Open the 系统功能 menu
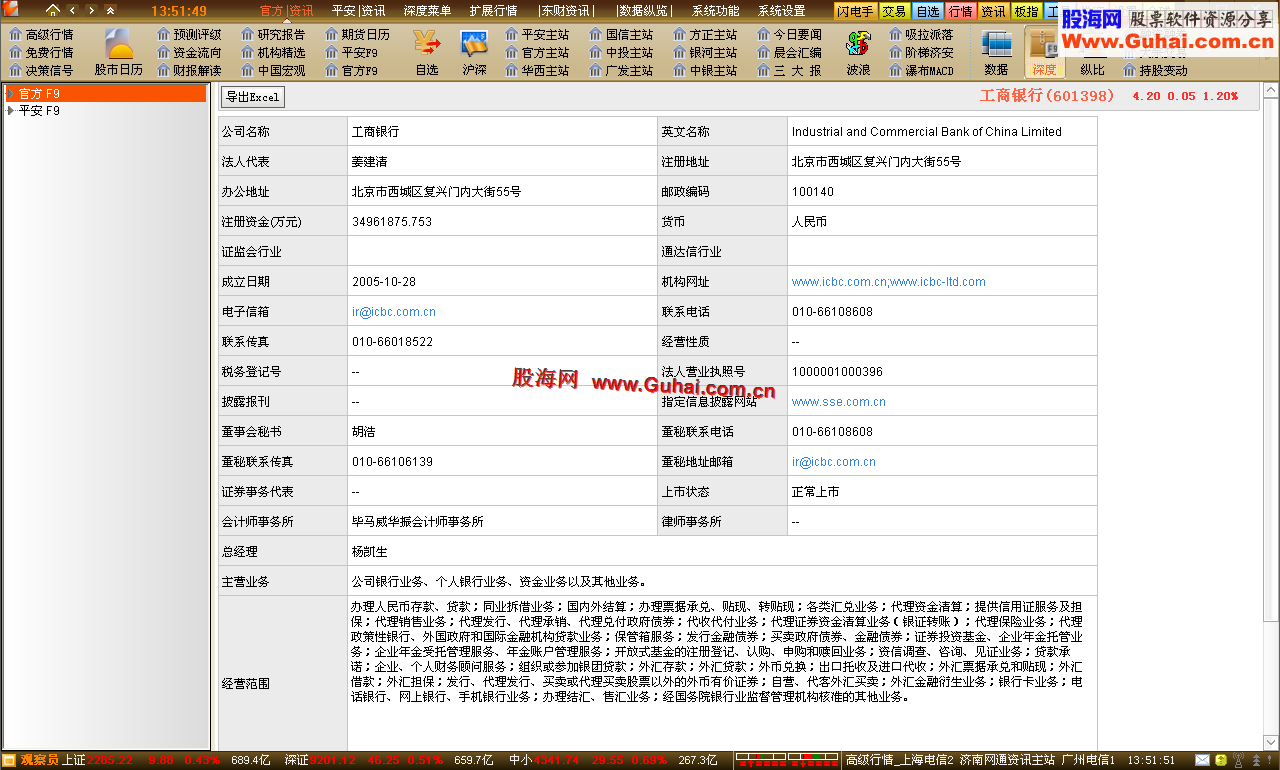This screenshot has height=770, width=1280. click(716, 11)
